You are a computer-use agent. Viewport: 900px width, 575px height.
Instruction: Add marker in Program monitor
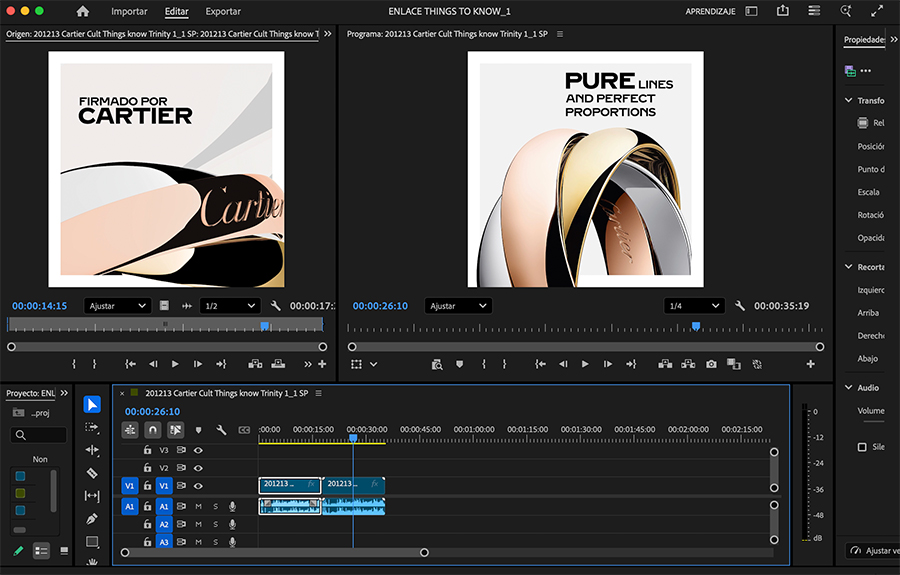pyautogui.click(x=459, y=364)
